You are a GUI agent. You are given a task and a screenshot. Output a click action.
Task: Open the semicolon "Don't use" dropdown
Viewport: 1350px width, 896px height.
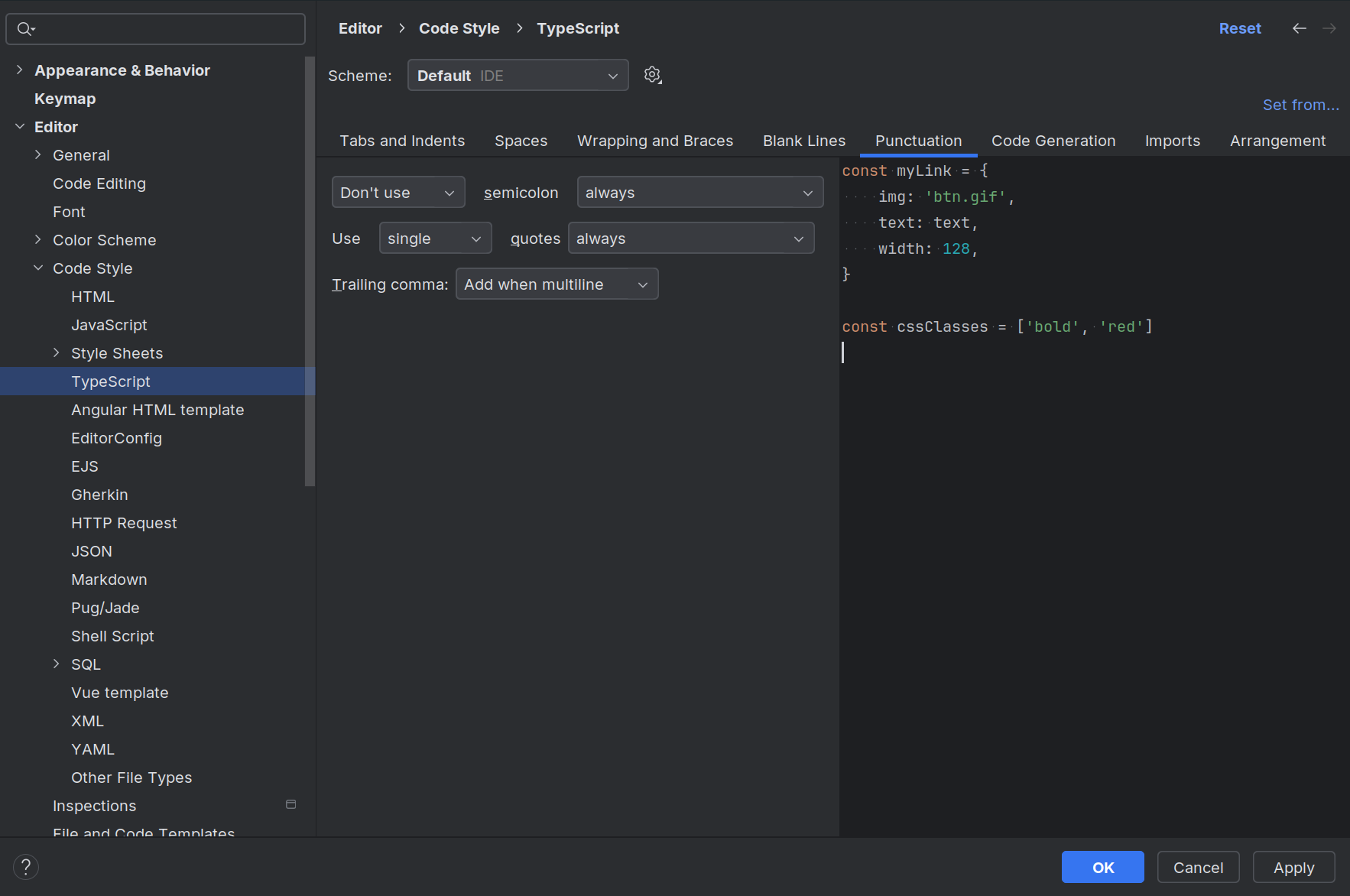point(398,192)
